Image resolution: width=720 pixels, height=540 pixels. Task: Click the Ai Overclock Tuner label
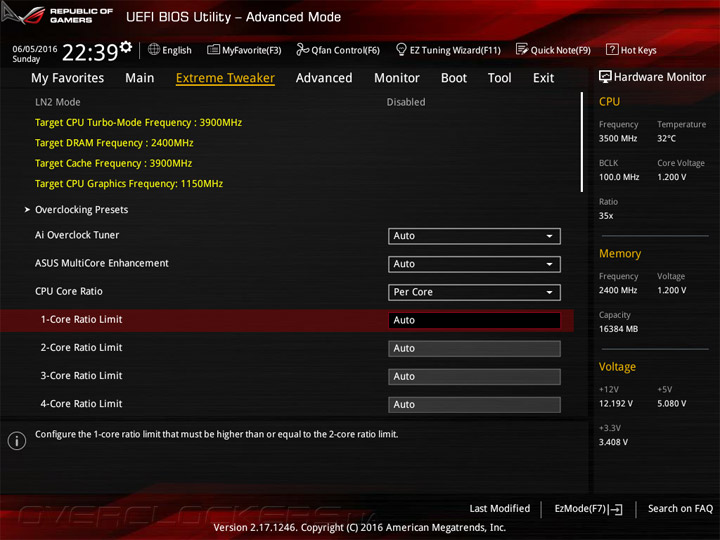click(77, 235)
